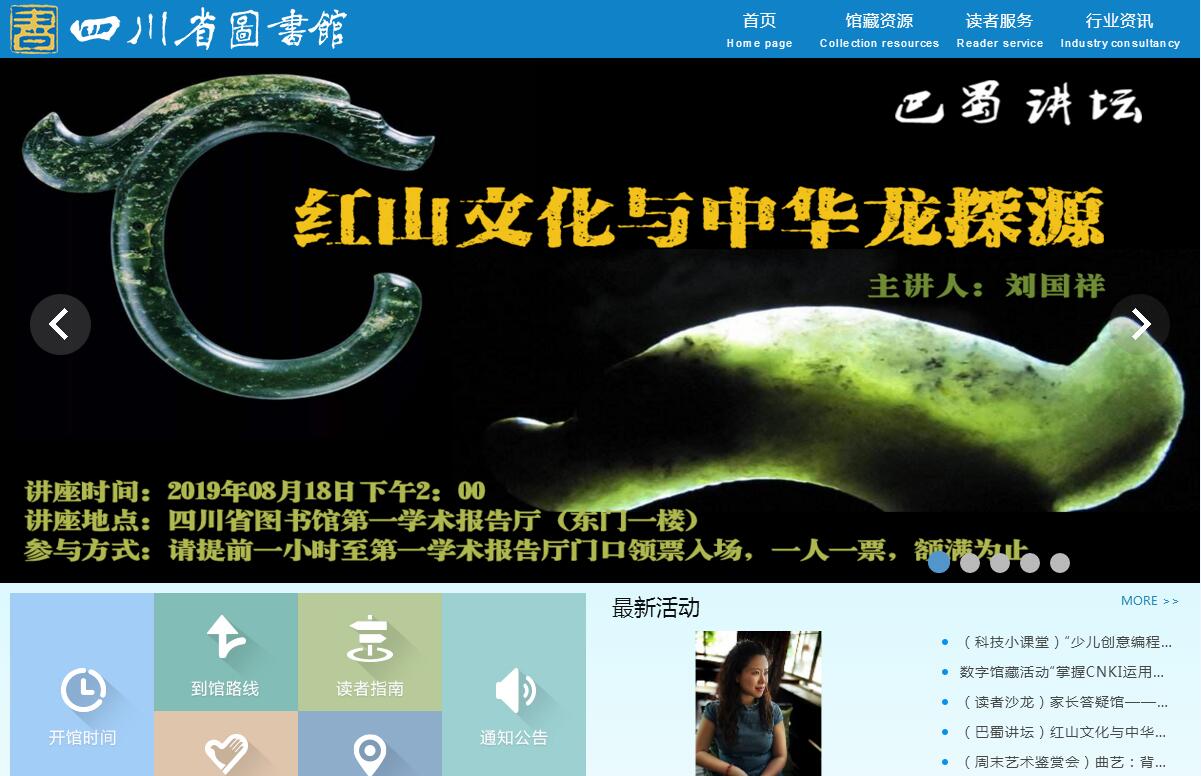
Task: Open the 数字馆藏活动 CNKI activity link
Action: (1062, 672)
